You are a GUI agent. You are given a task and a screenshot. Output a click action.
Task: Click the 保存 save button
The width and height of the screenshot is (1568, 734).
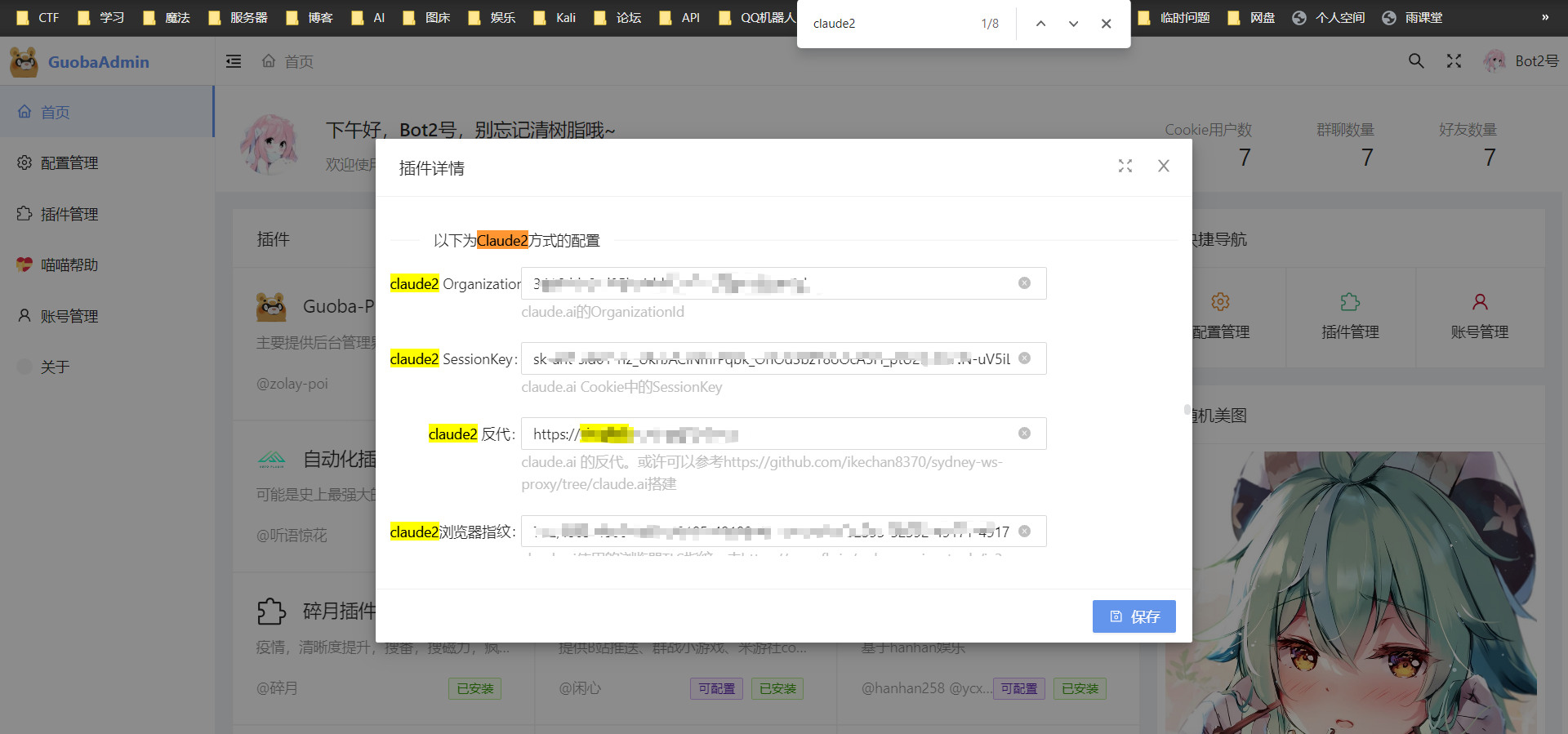pyautogui.click(x=1134, y=616)
